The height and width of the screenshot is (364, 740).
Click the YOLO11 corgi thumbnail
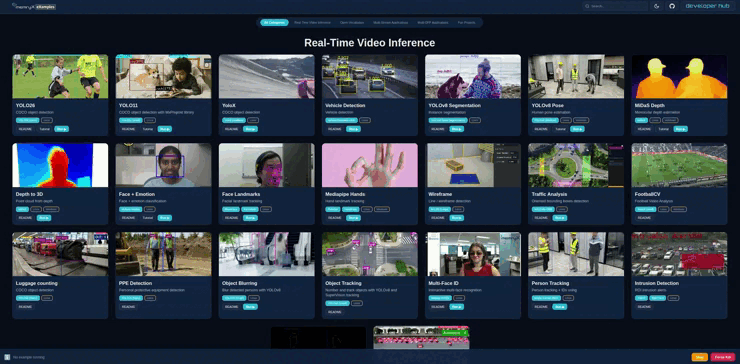[163, 76]
